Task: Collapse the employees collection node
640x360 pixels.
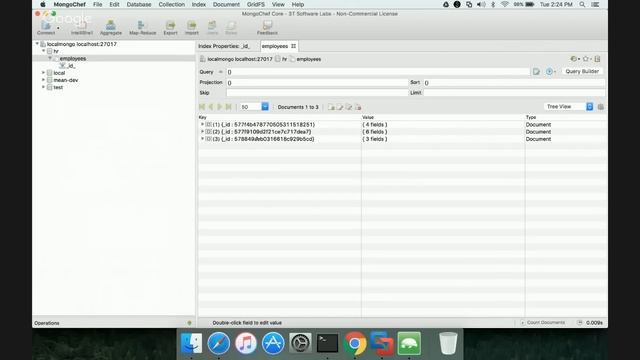Action: 50,58
